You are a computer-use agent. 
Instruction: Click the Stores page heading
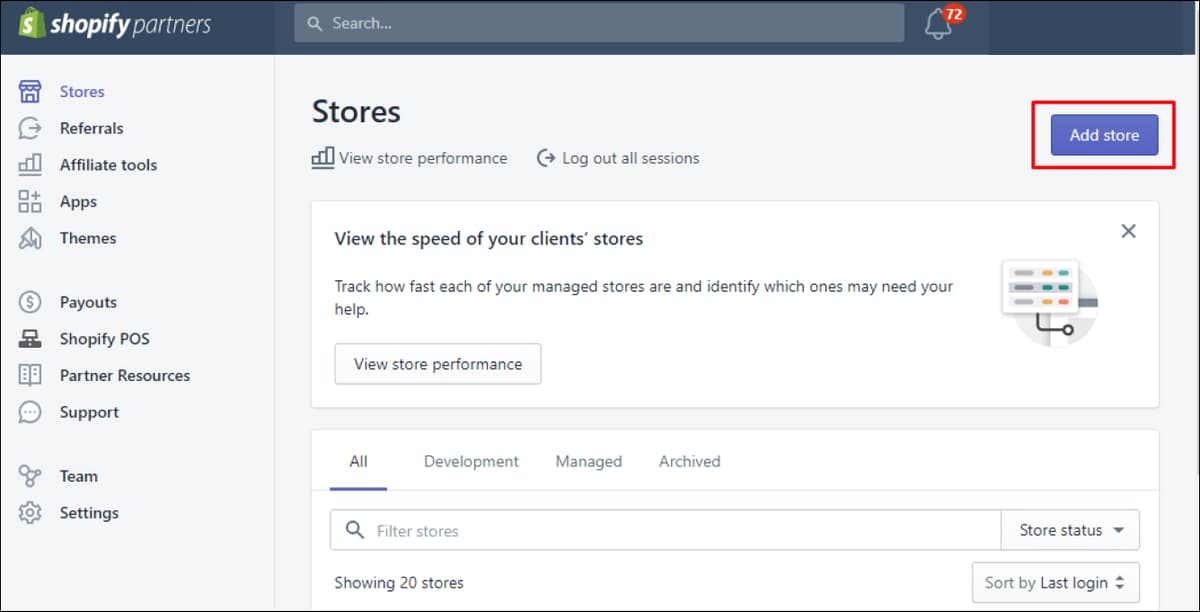356,111
